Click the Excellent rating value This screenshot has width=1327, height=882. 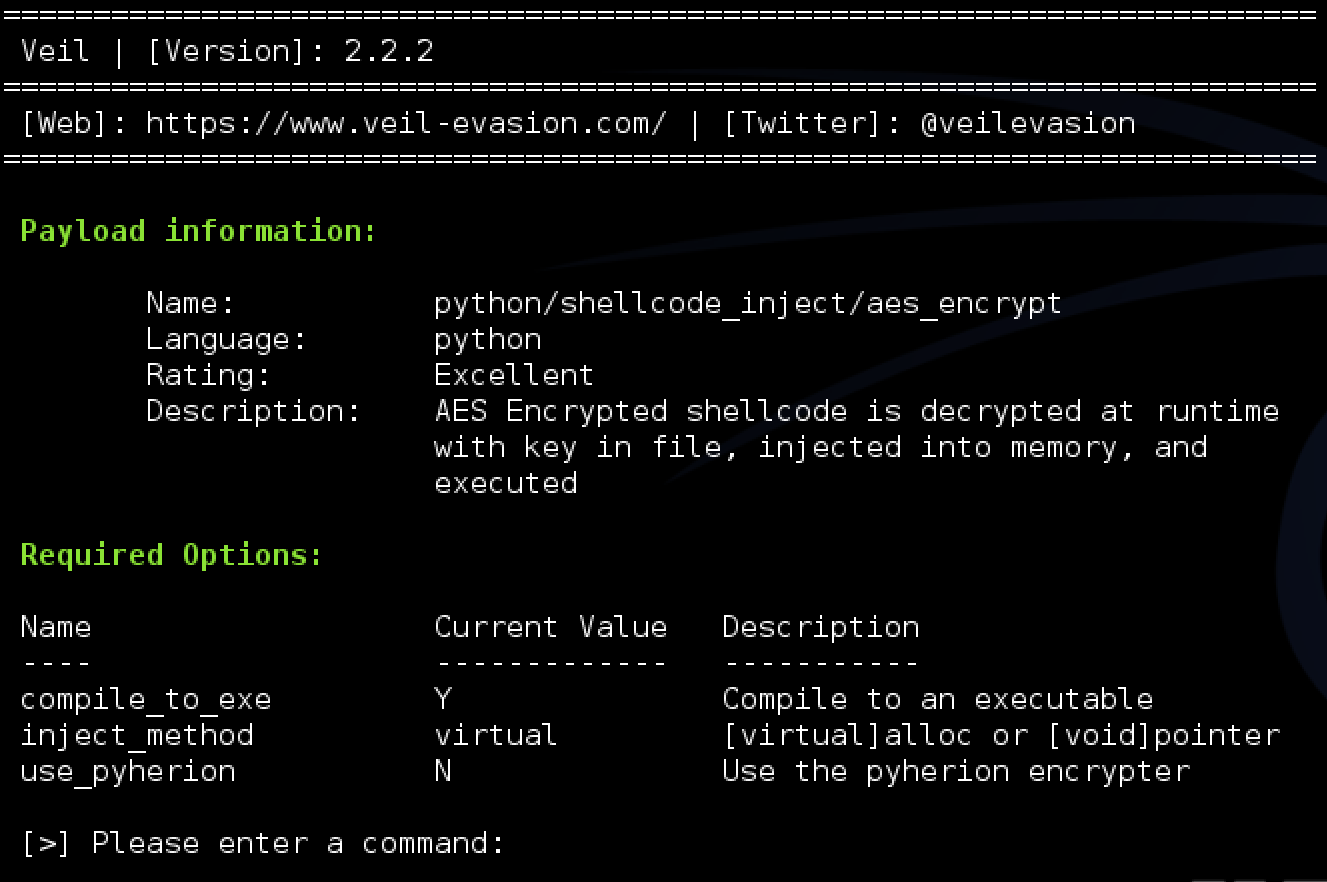coord(514,375)
